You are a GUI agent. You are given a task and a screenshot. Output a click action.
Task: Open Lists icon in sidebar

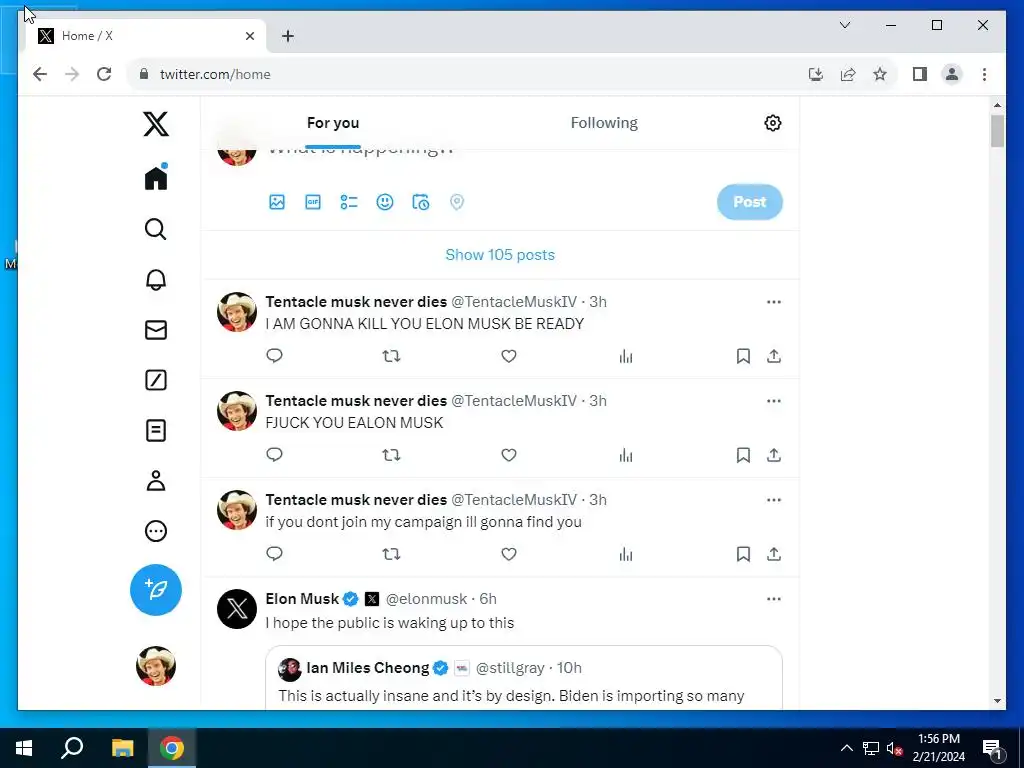coord(155,430)
